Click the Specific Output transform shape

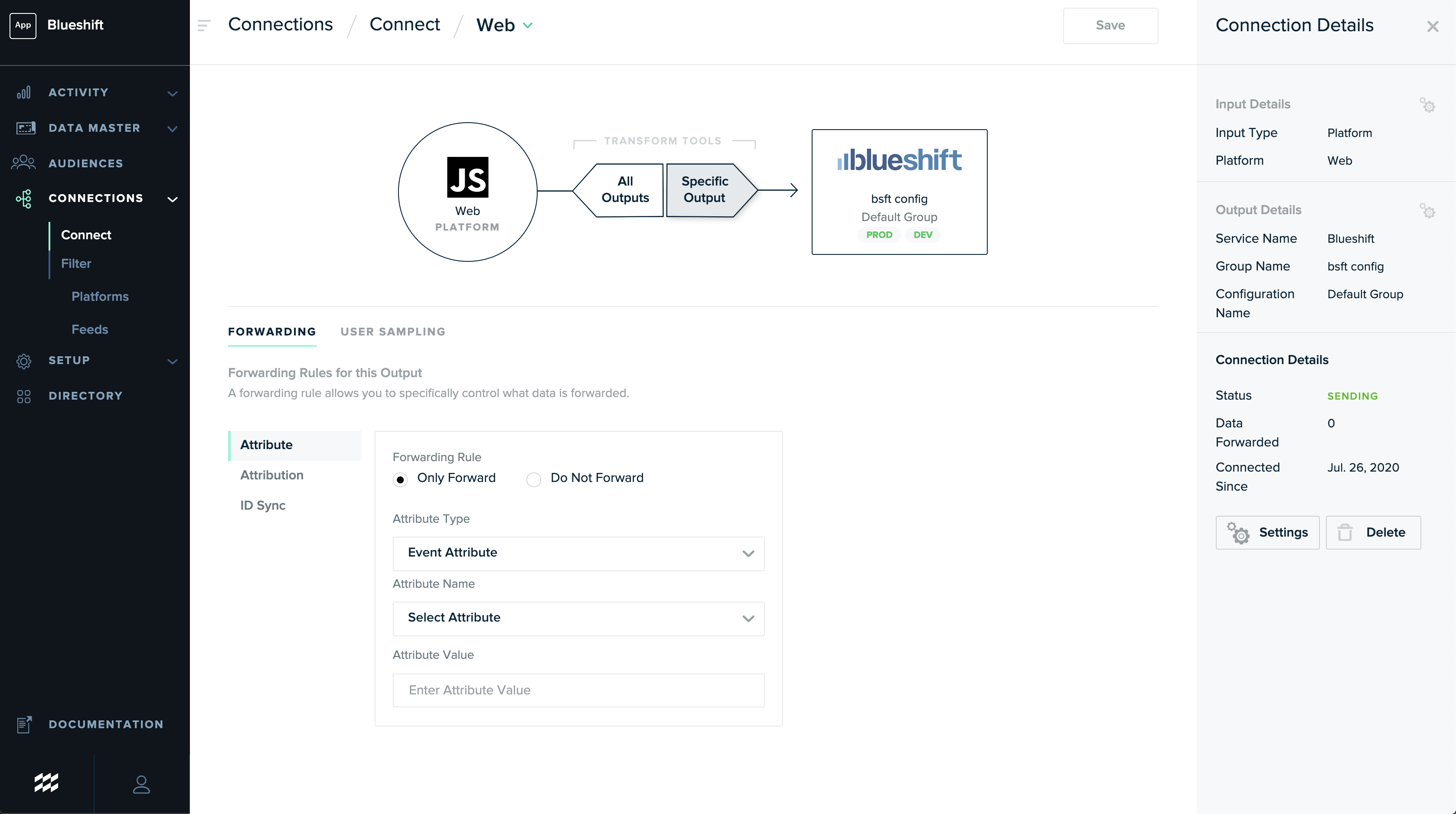click(x=712, y=190)
